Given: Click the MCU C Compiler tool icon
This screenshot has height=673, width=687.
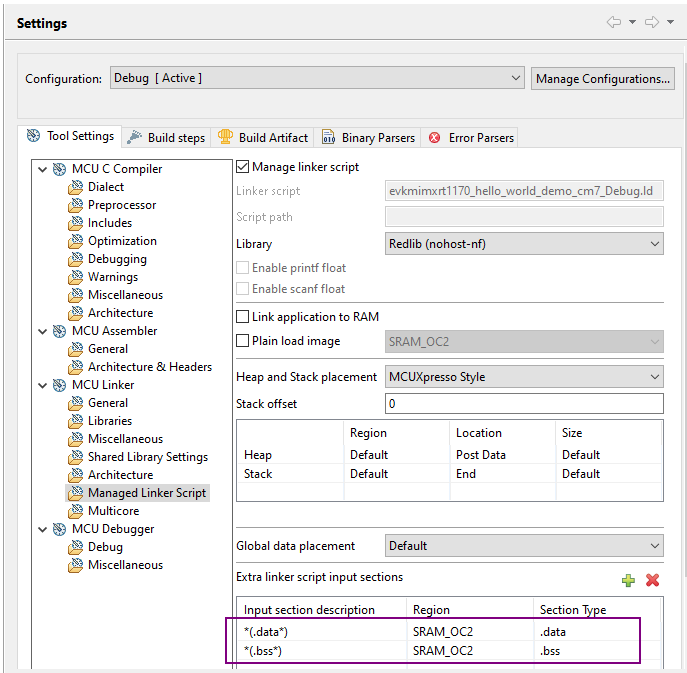Looking at the screenshot, I should pyautogui.click(x=60, y=169).
